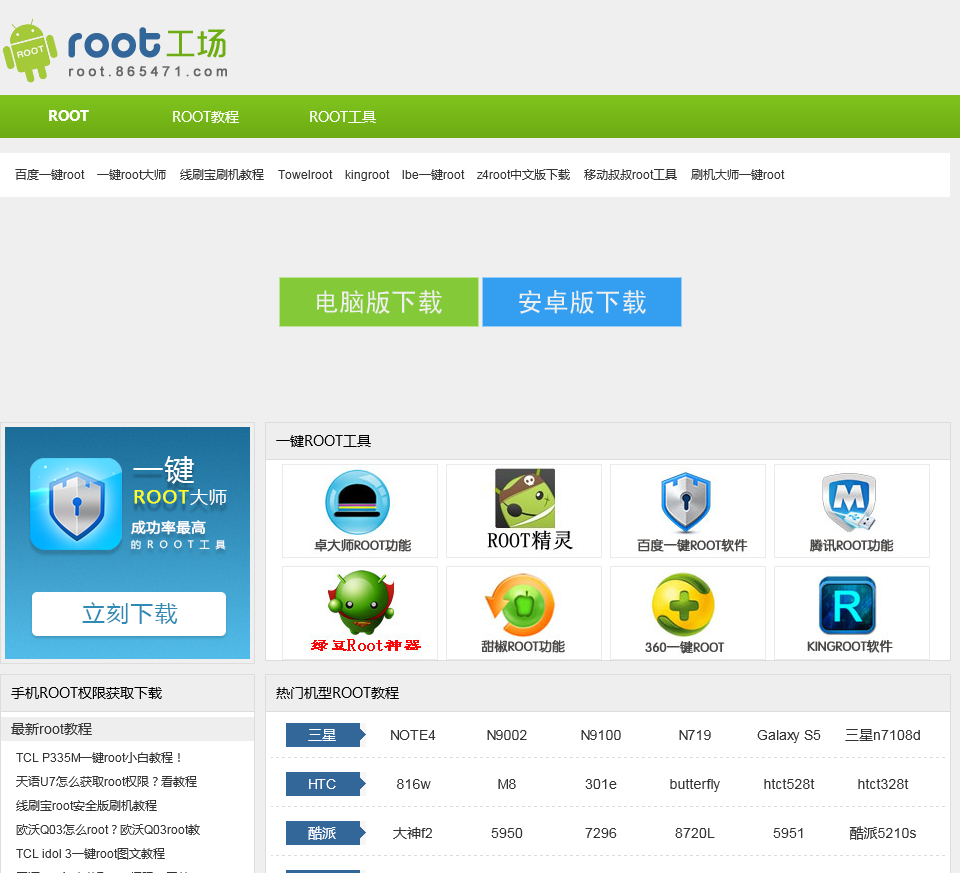Click the 安卓版下载 blue button
960x873 pixels.
pos(582,302)
